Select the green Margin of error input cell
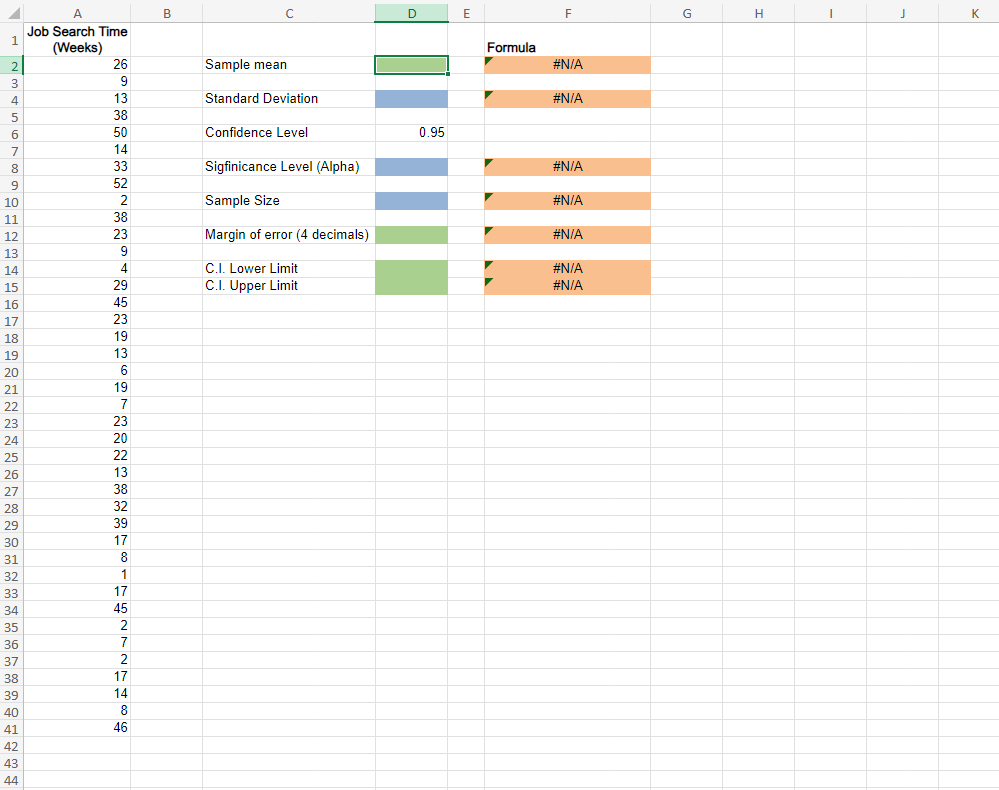 [411, 234]
